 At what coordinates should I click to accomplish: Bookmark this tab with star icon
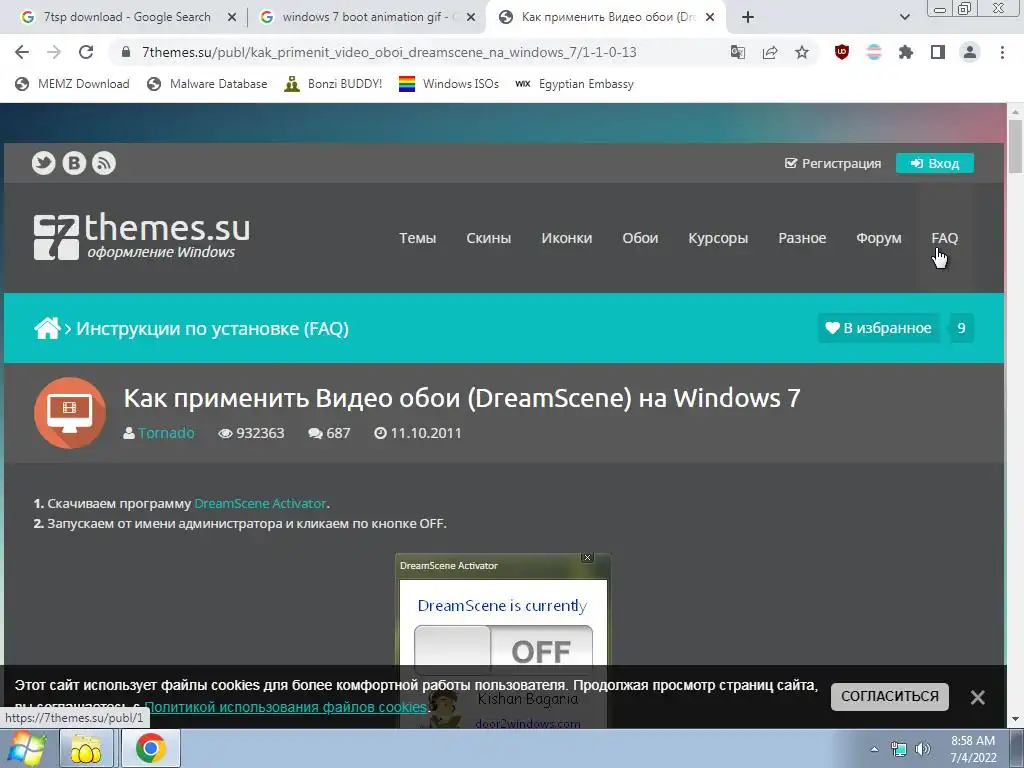(802, 52)
